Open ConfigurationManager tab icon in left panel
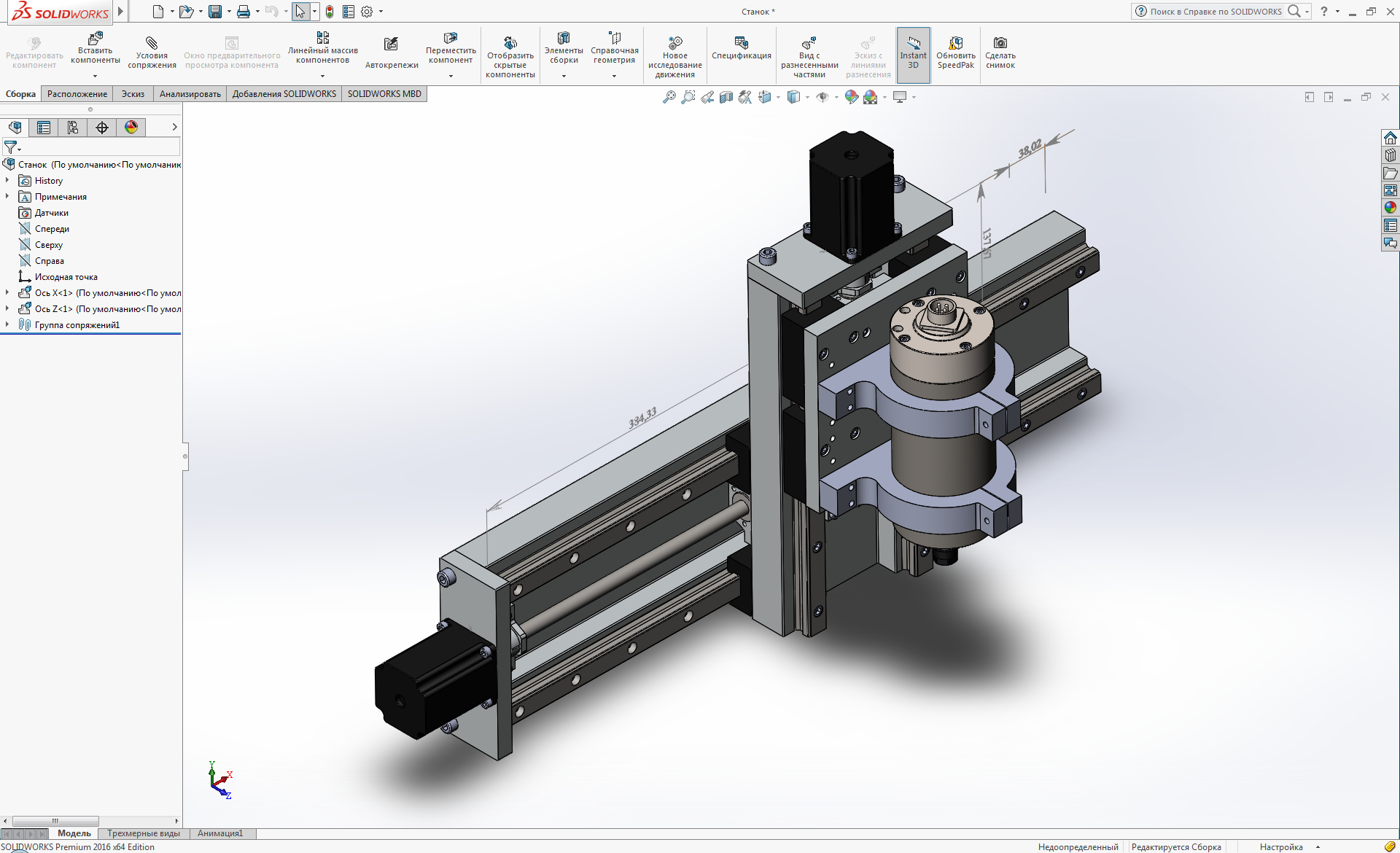This screenshot has height=853, width=1400. [73, 128]
